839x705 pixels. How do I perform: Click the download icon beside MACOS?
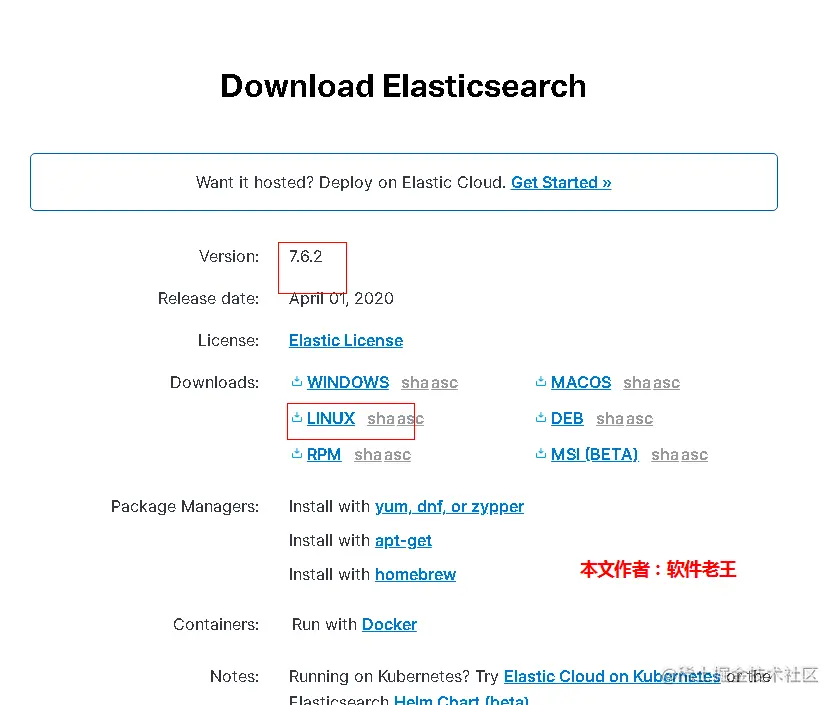click(x=541, y=382)
